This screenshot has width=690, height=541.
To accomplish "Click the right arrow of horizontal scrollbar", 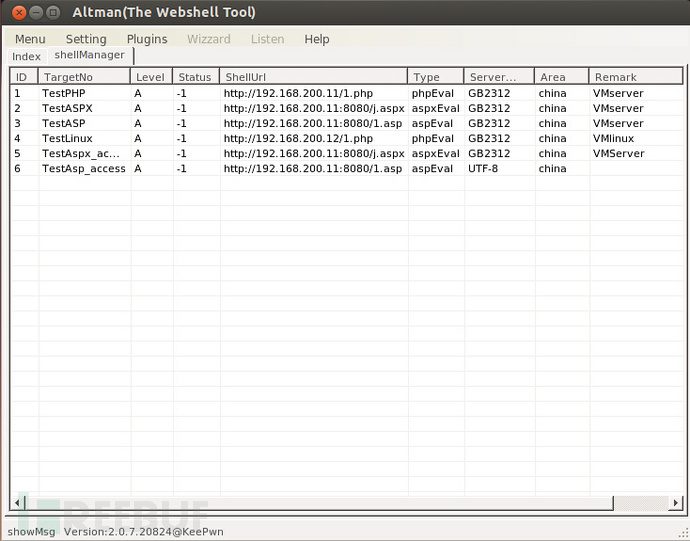I will pyautogui.click(x=675, y=502).
